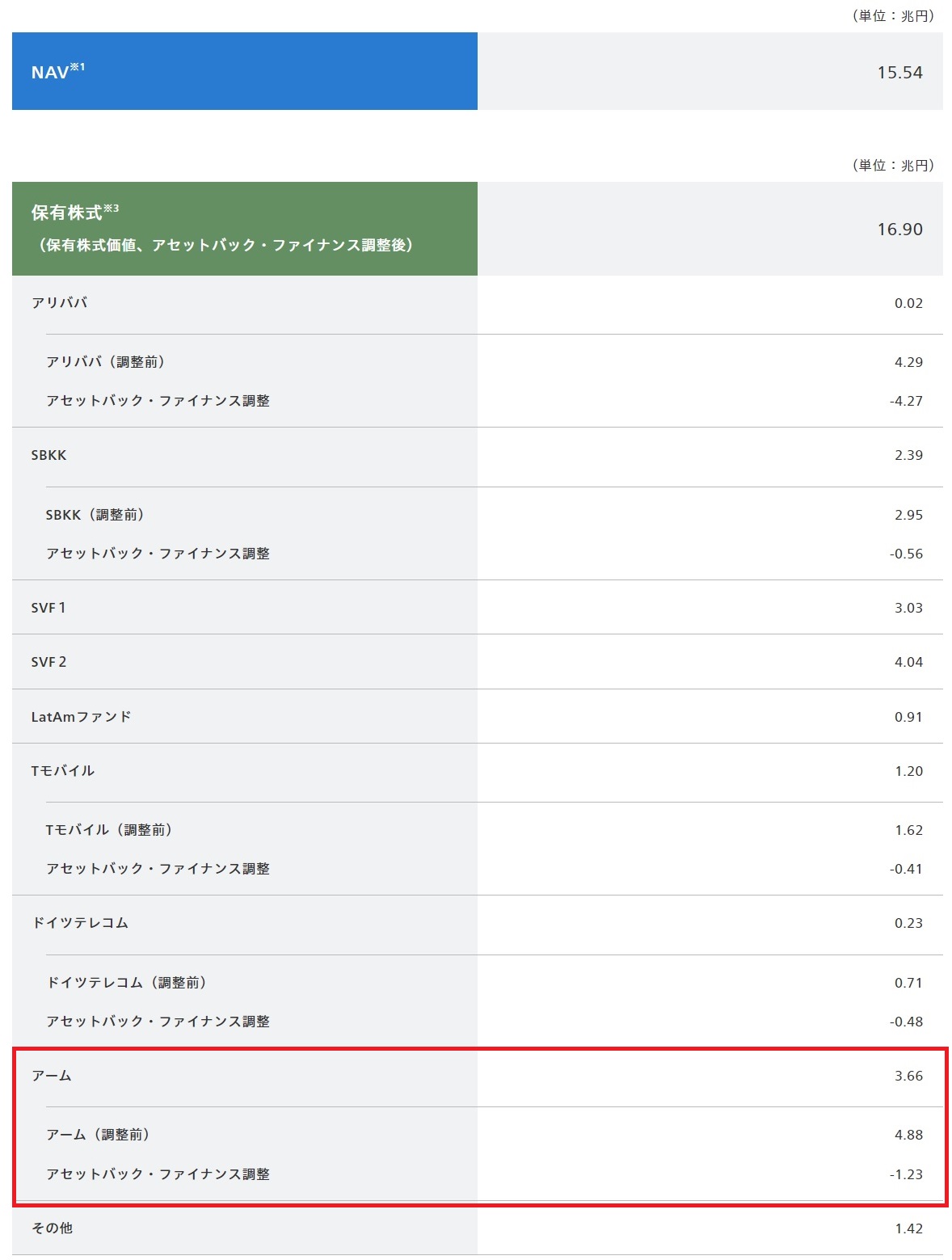The image size is (952, 1260).
Task: Click the 保有株式 total value 16.90
Action: 899,230
